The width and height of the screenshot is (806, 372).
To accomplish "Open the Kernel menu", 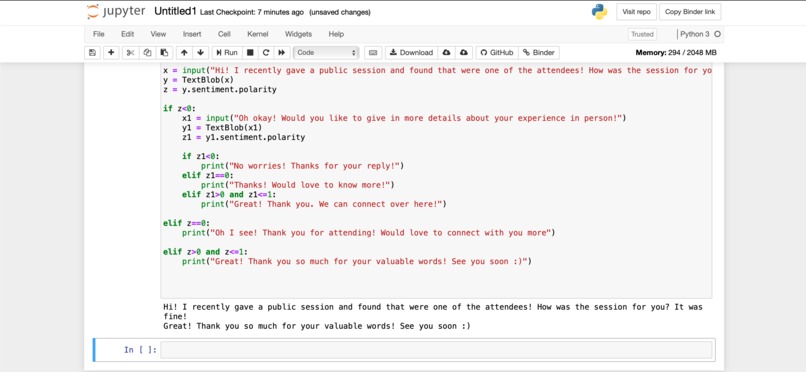I will [x=258, y=34].
